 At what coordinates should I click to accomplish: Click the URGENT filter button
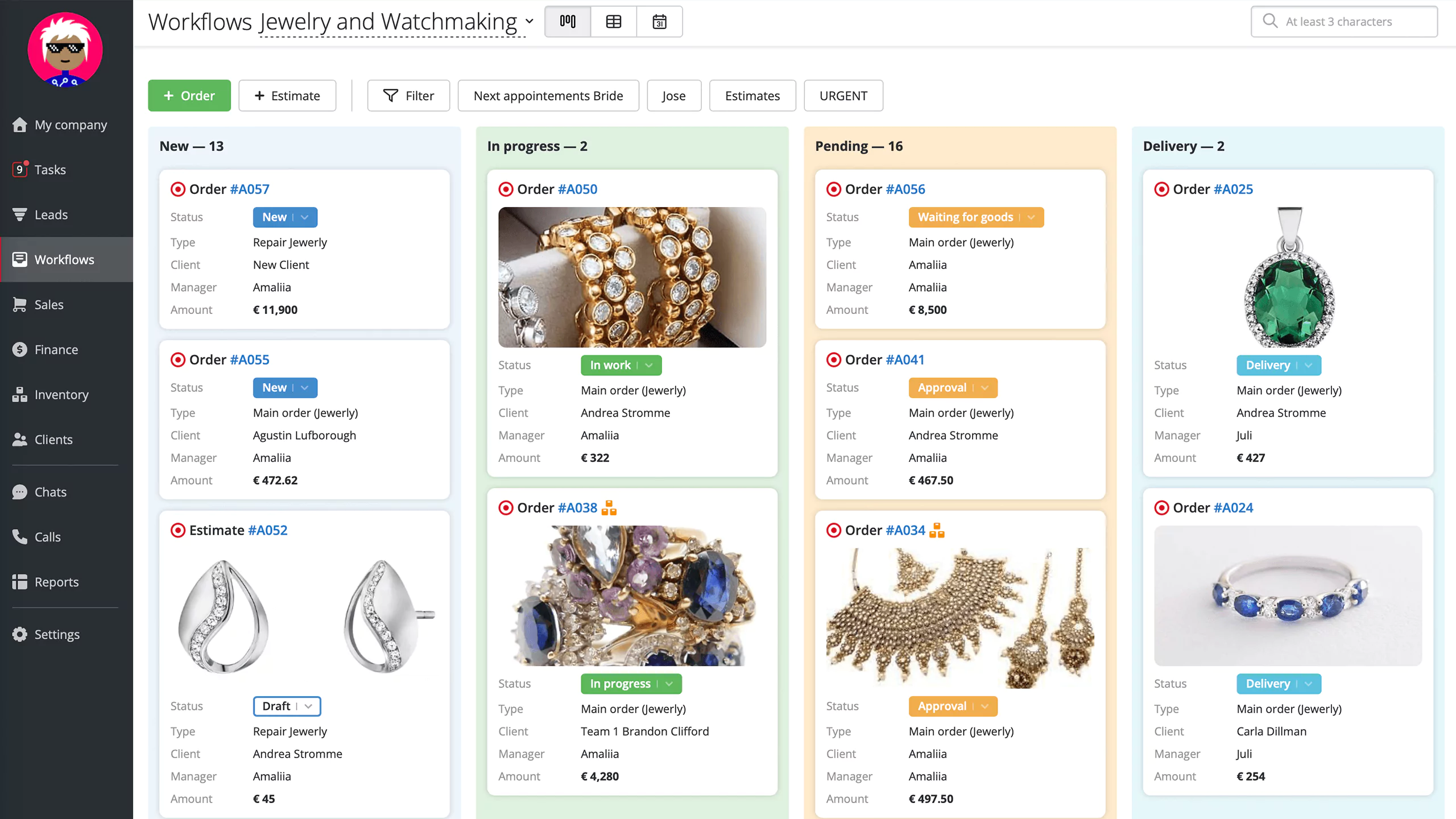tap(843, 95)
